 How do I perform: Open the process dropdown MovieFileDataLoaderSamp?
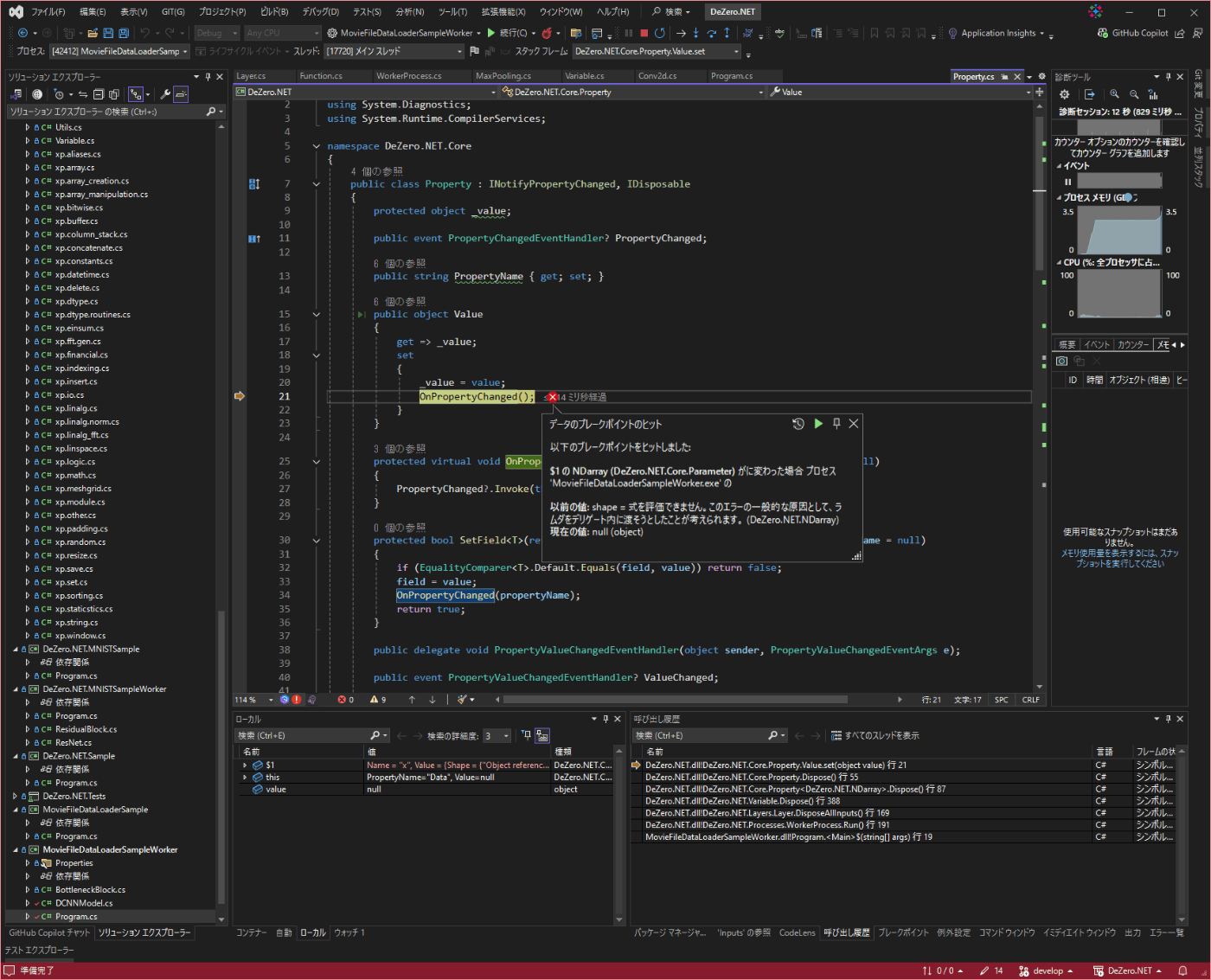119,52
